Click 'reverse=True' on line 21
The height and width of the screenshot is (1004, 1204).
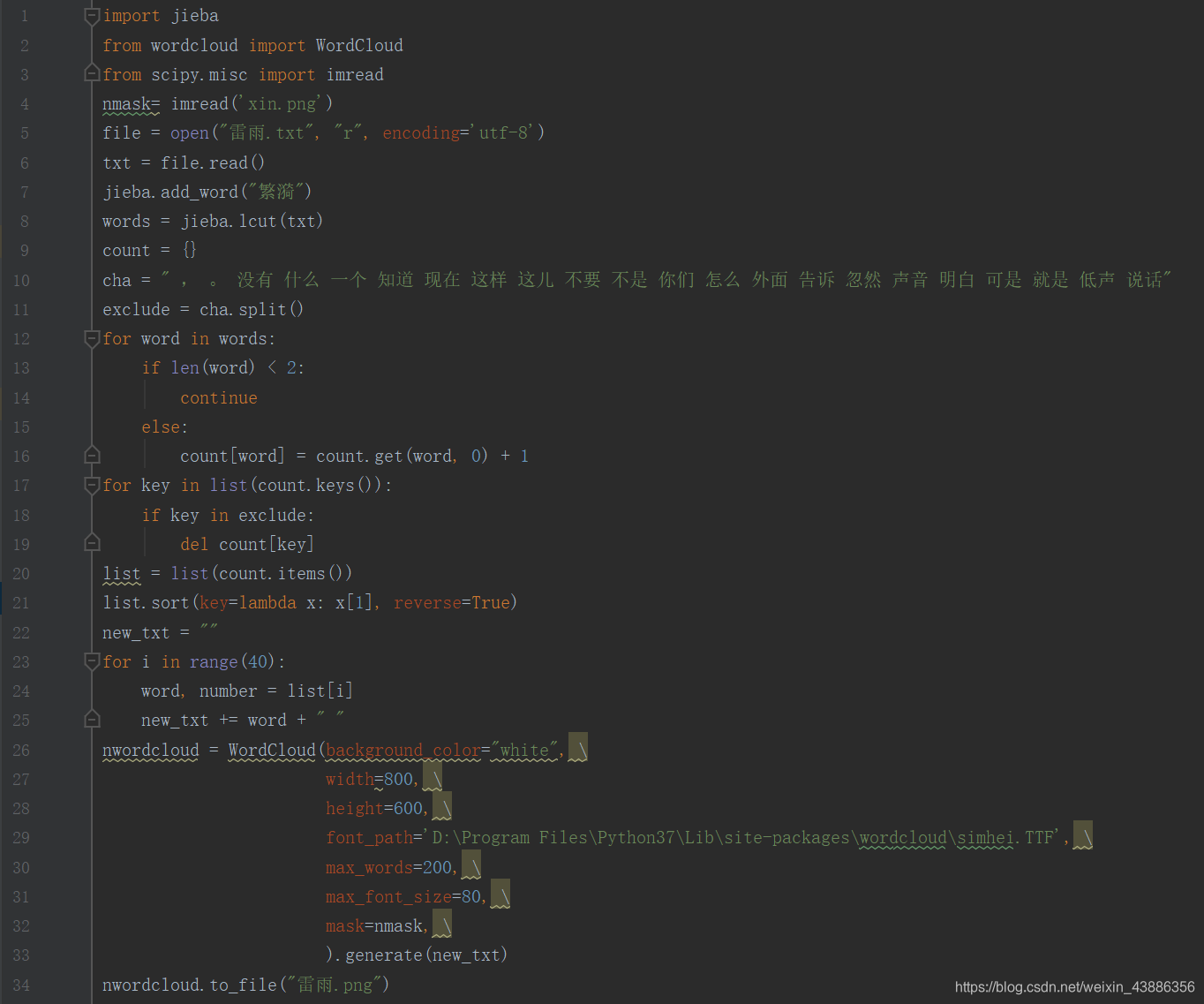tap(452, 603)
